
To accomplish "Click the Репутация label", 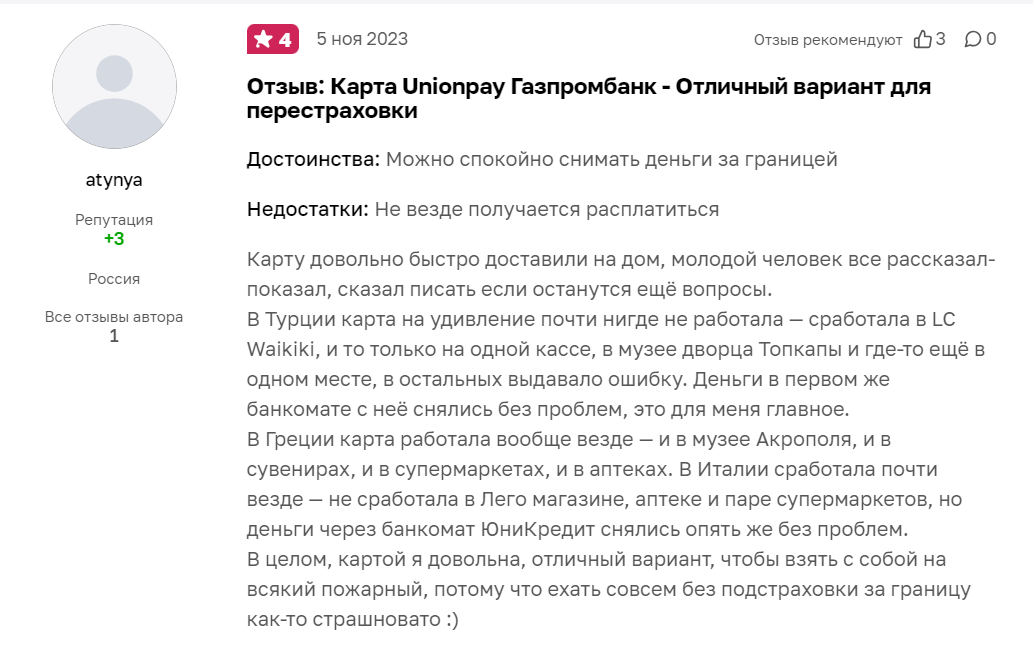I will click(x=114, y=220).
